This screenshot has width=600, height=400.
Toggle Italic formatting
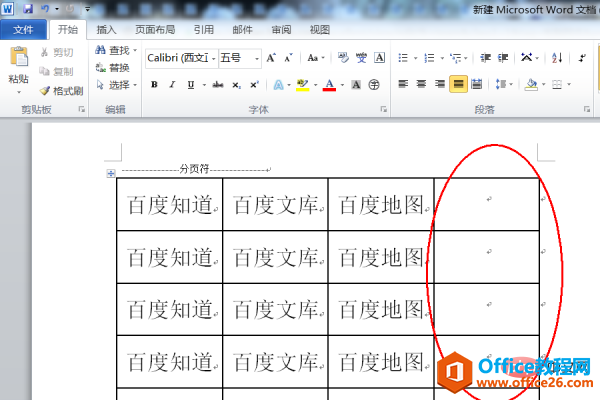click(172, 85)
